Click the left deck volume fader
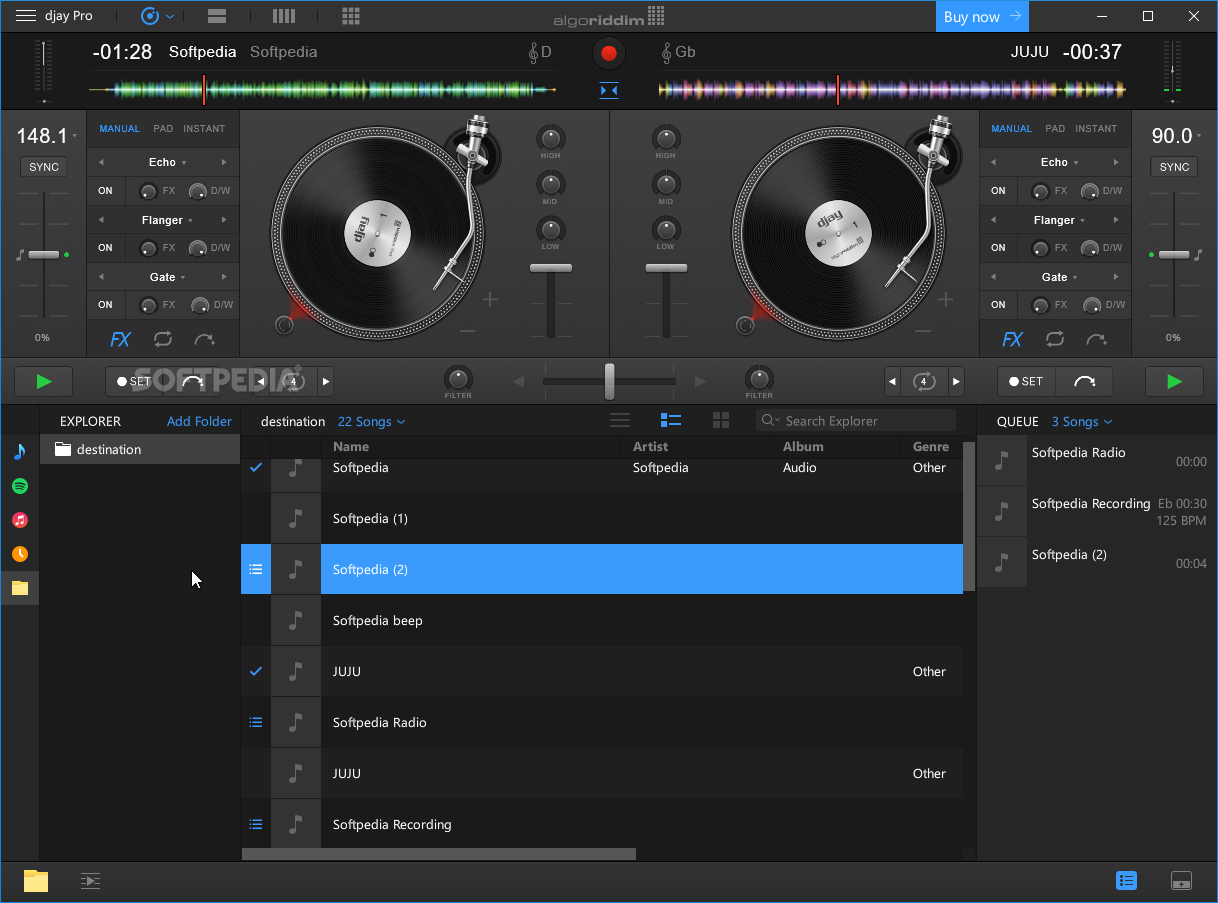1218x903 pixels. 551,268
